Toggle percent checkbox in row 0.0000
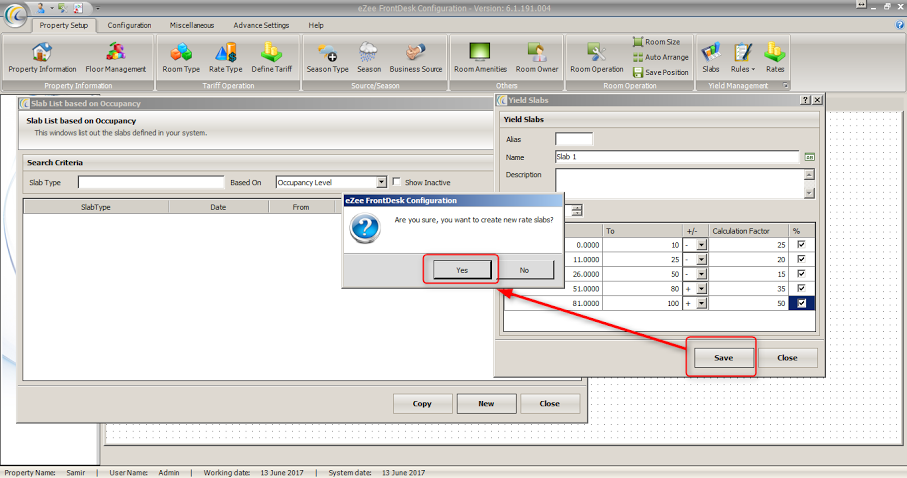This screenshot has height=478, width=907. 801,244
